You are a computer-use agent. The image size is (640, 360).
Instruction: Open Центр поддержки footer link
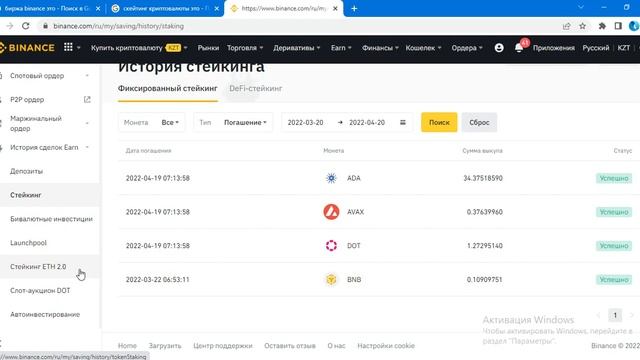click(222, 346)
